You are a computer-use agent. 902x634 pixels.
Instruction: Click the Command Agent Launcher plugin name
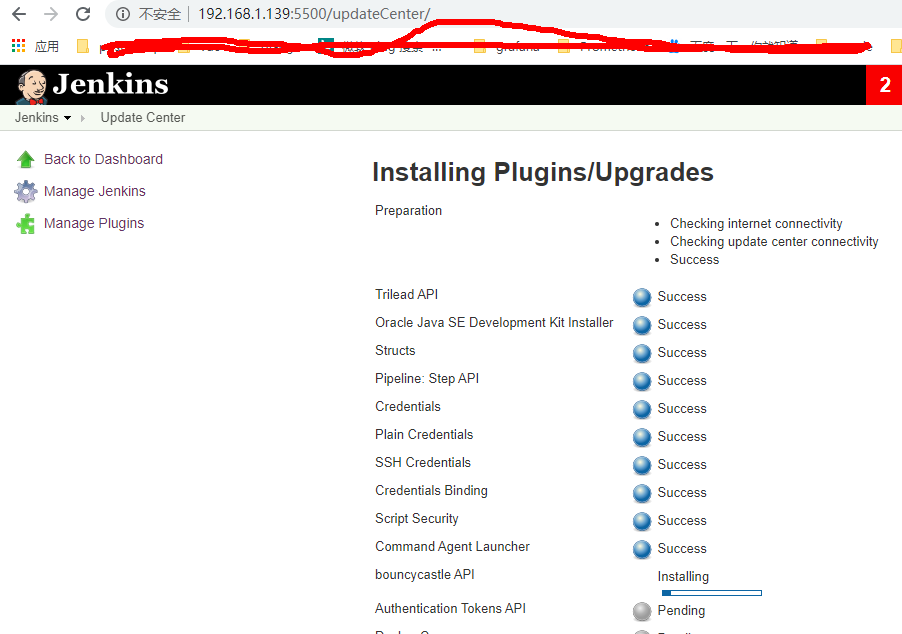coord(452,547)
